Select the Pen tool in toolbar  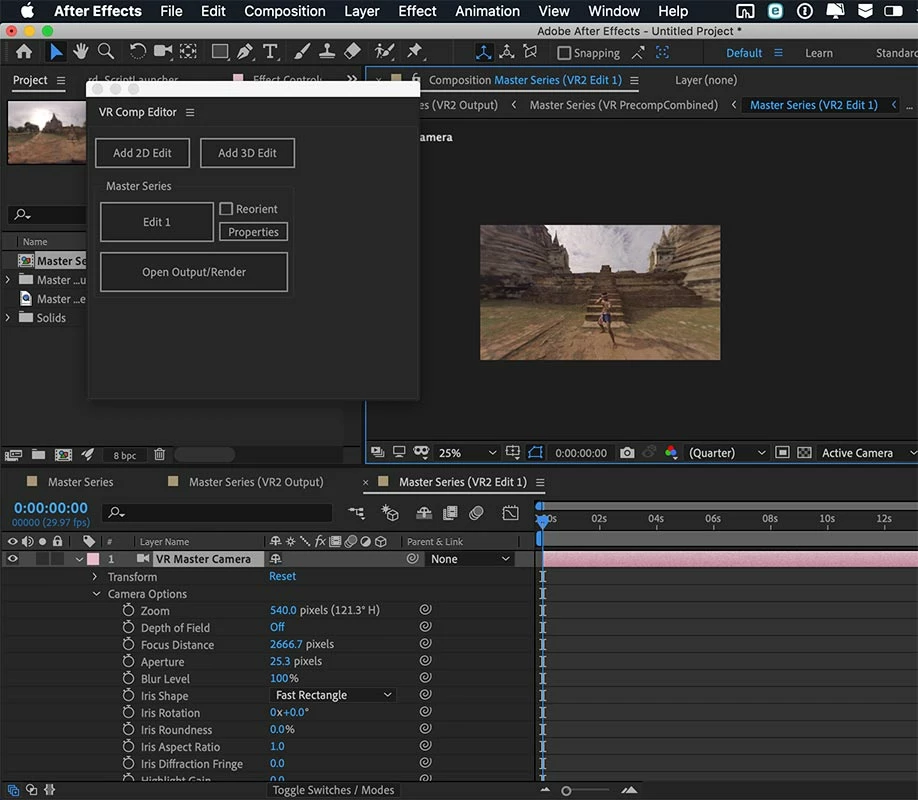coord(245,52)
